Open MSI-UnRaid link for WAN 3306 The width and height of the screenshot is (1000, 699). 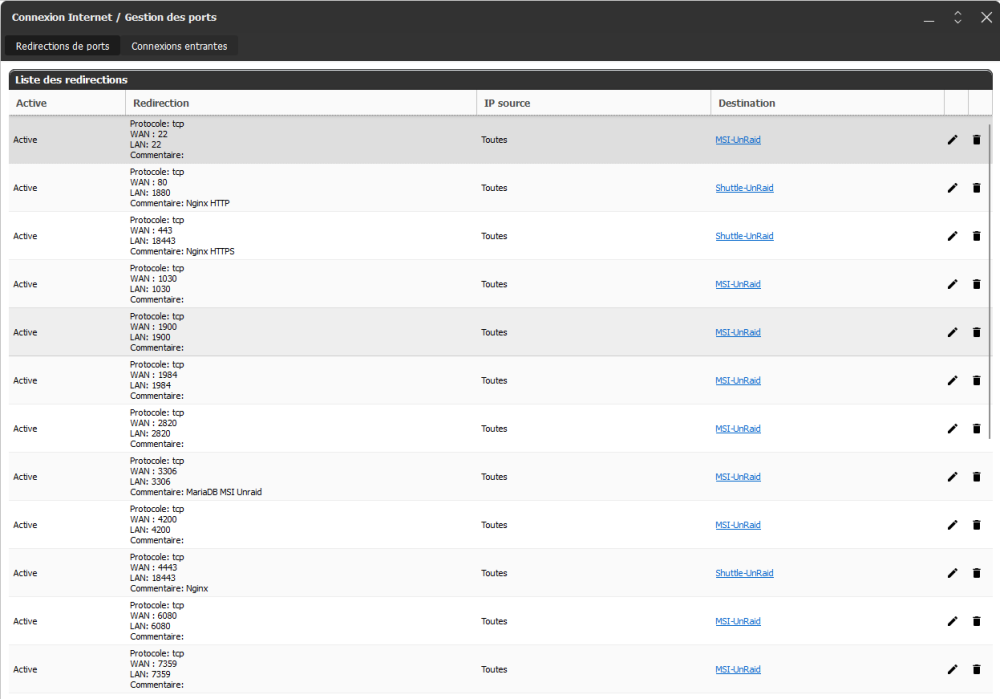click(x=738, y=476)
